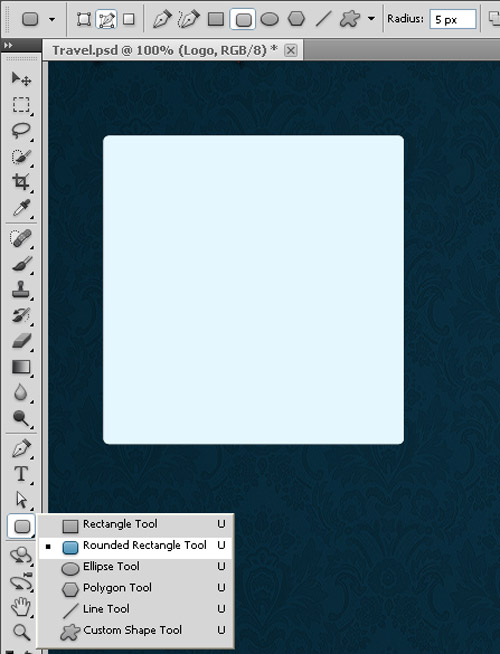Enable Paths mode in options bar
The height and width of the screenshot is (654, 500).
pyautogui.click(x=106, y=19)
